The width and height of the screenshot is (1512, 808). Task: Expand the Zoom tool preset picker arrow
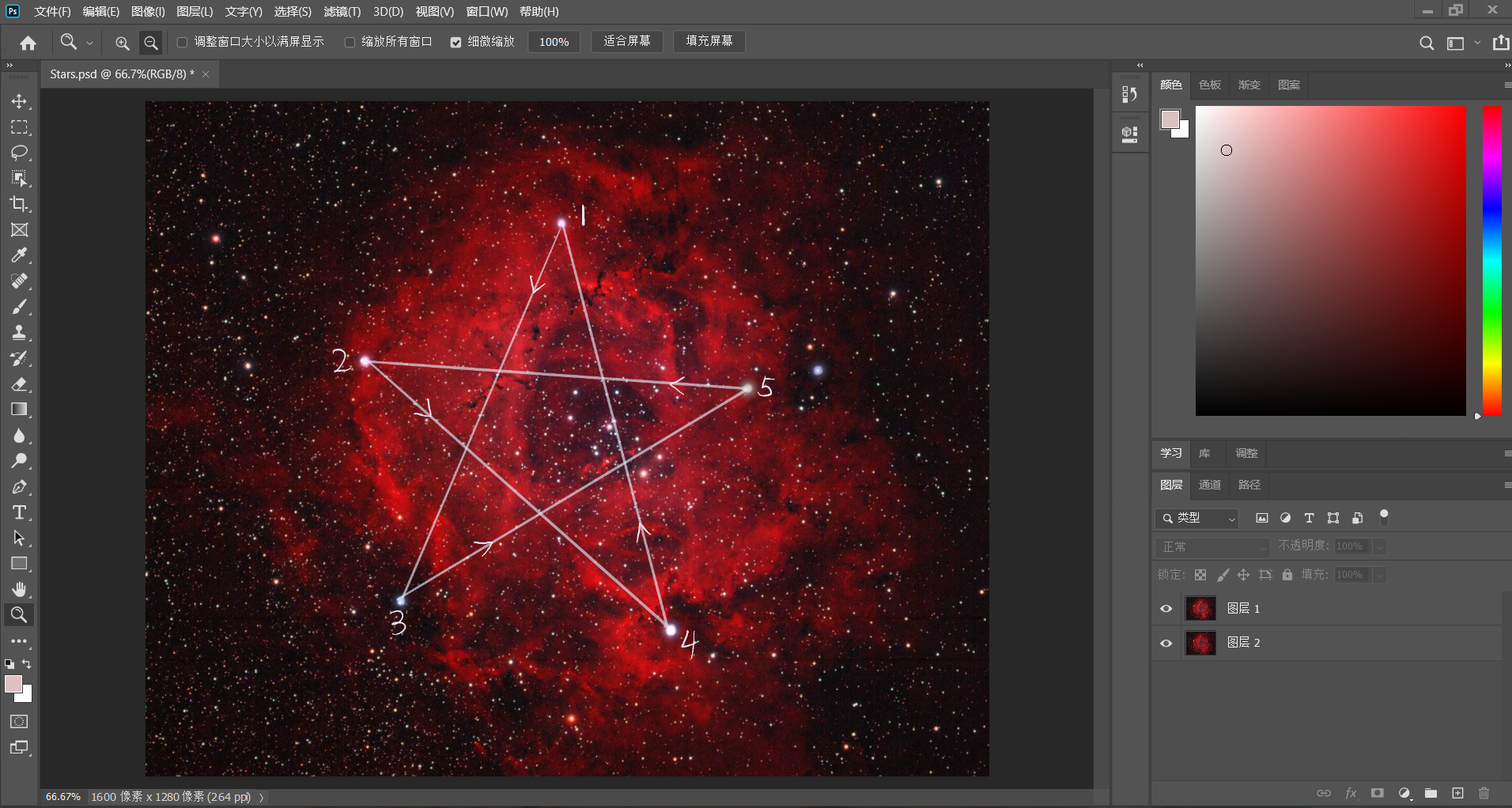(89, 43)
